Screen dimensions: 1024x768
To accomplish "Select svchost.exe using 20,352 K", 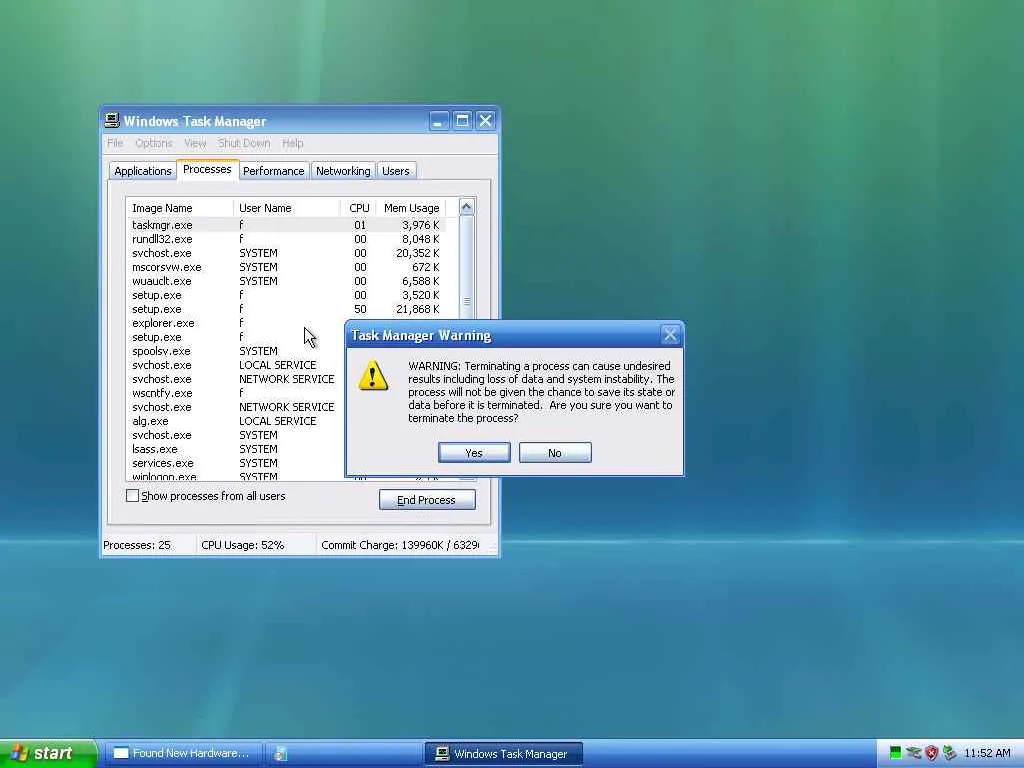I will (x=286, y=253).
